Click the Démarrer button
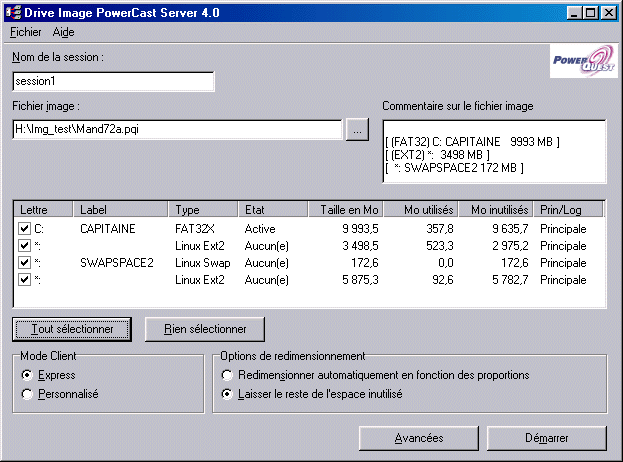 point(547,438)
